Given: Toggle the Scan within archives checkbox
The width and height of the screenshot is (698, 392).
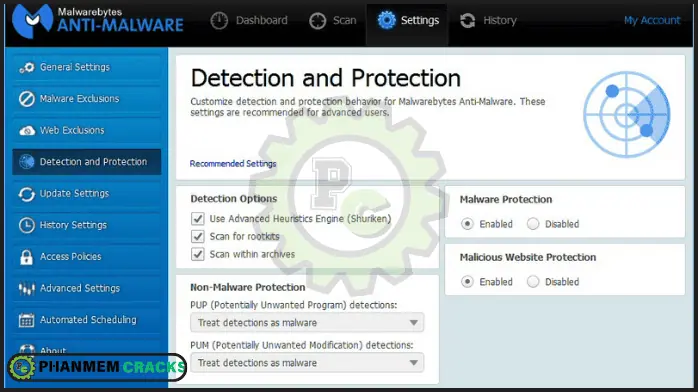Looking at the screenshot, I should [x=198, y=254].
